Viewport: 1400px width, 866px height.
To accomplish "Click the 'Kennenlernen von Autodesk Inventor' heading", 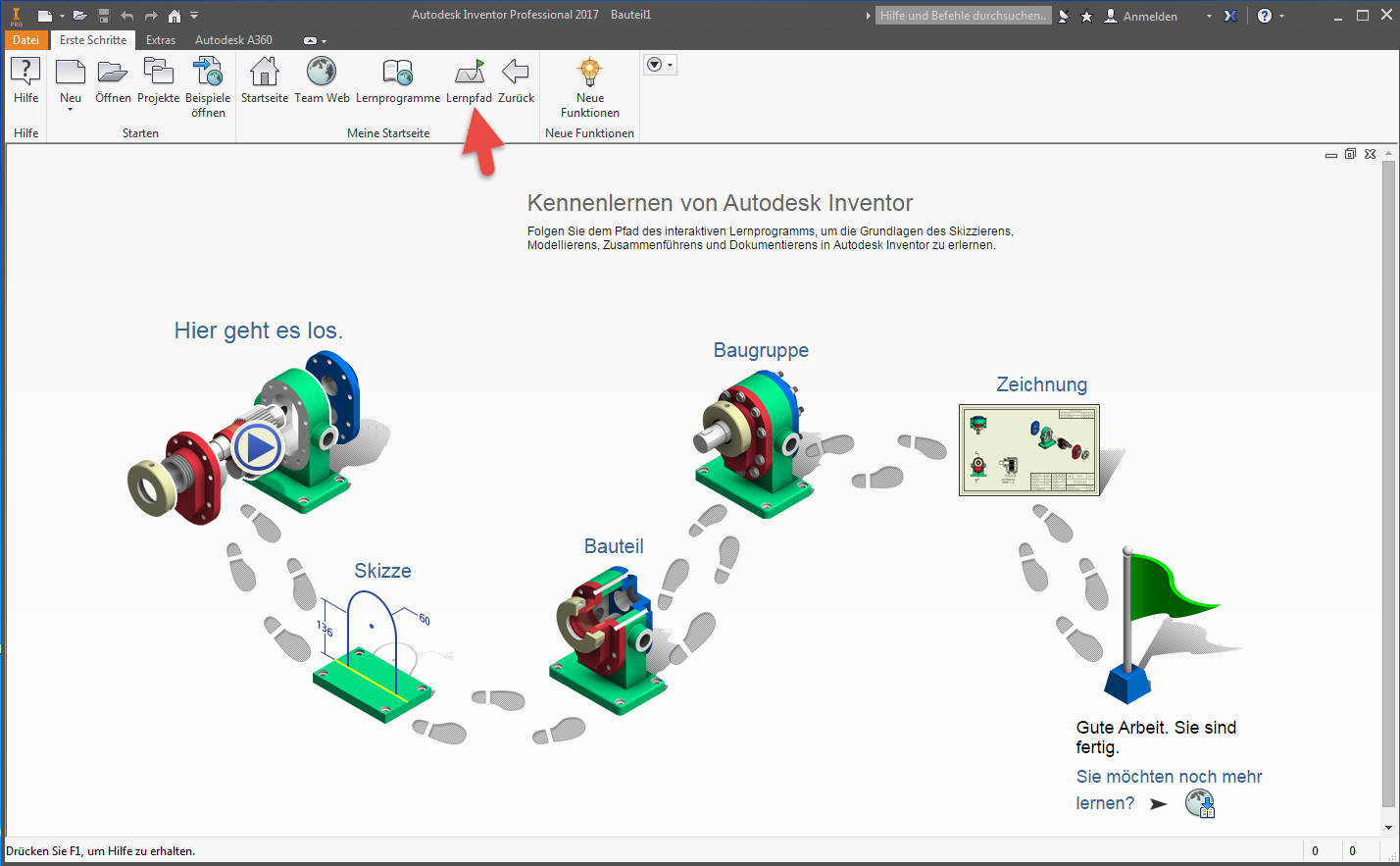I will coord(720,203).
